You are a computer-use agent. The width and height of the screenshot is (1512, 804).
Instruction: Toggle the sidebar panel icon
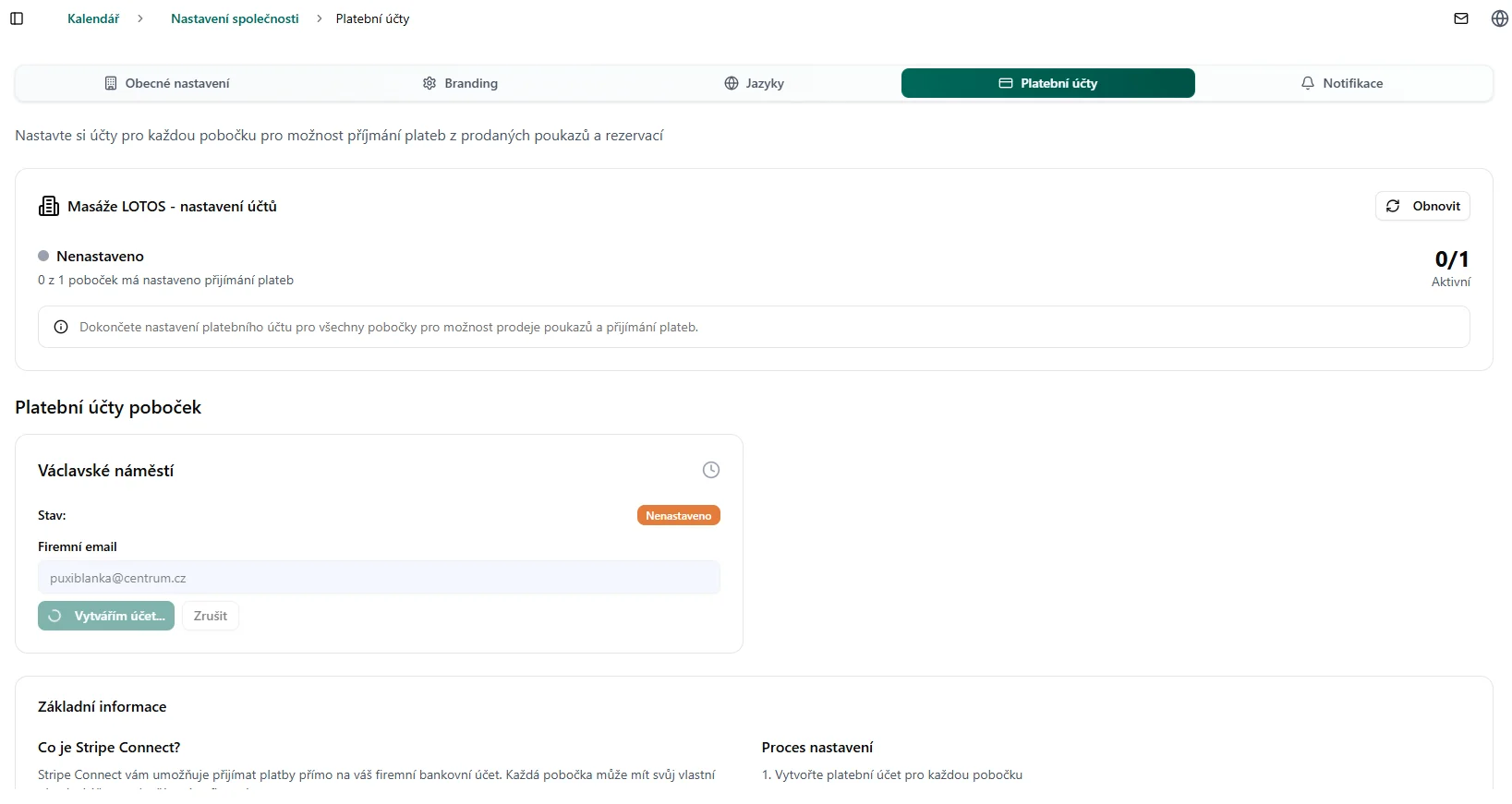17,18
